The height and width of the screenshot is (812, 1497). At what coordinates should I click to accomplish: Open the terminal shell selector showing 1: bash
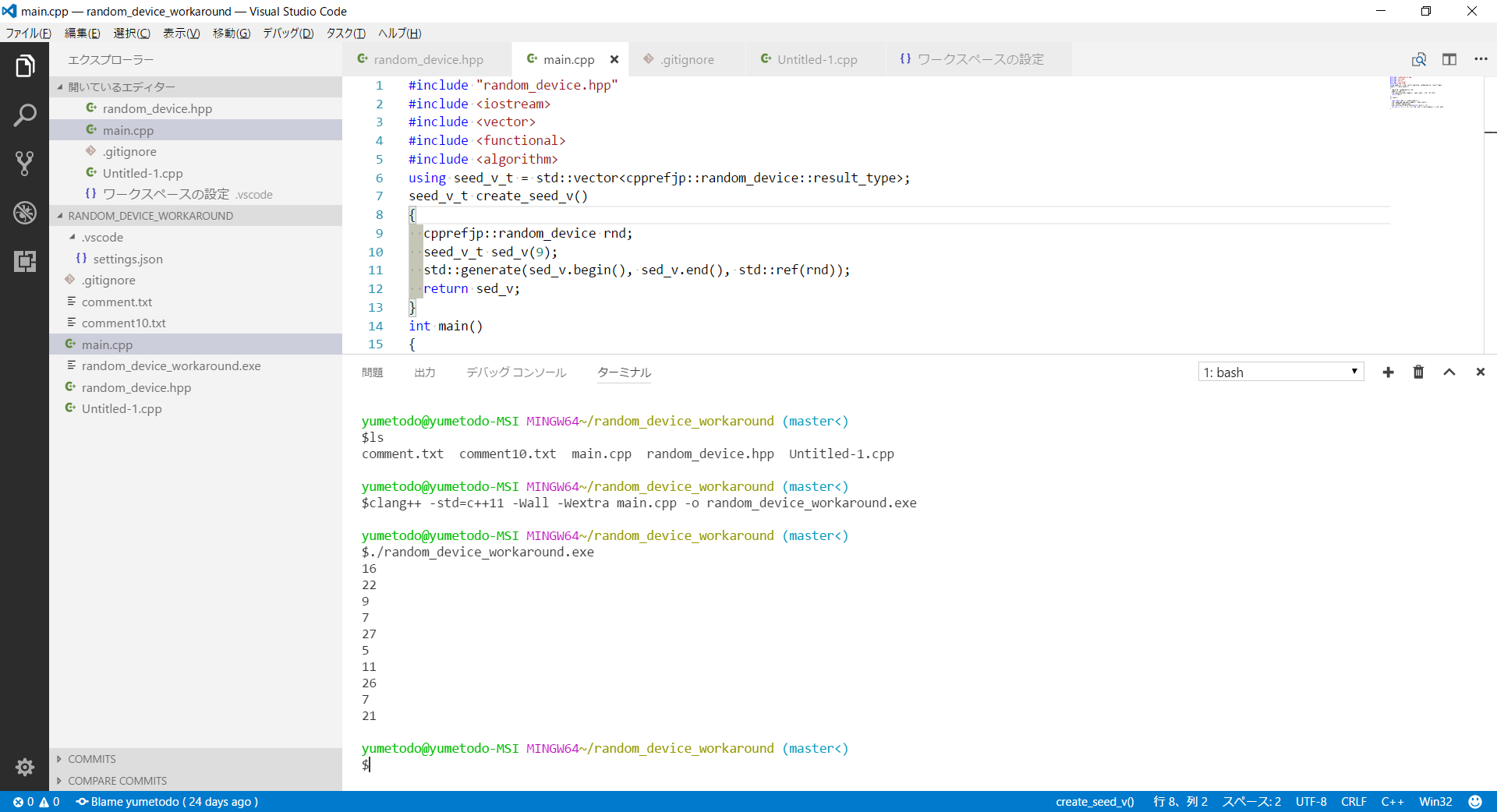pyautogui.click(x=1281, y=372)
